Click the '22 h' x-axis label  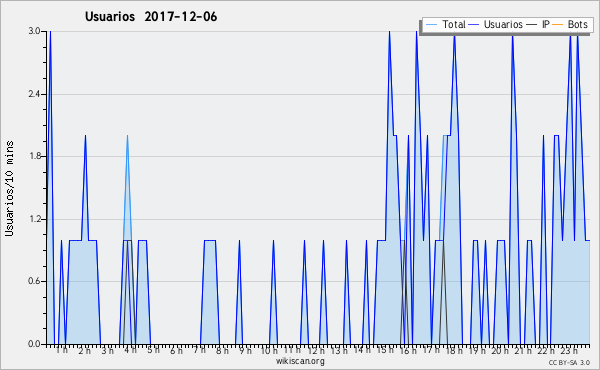tap(546, 350)
